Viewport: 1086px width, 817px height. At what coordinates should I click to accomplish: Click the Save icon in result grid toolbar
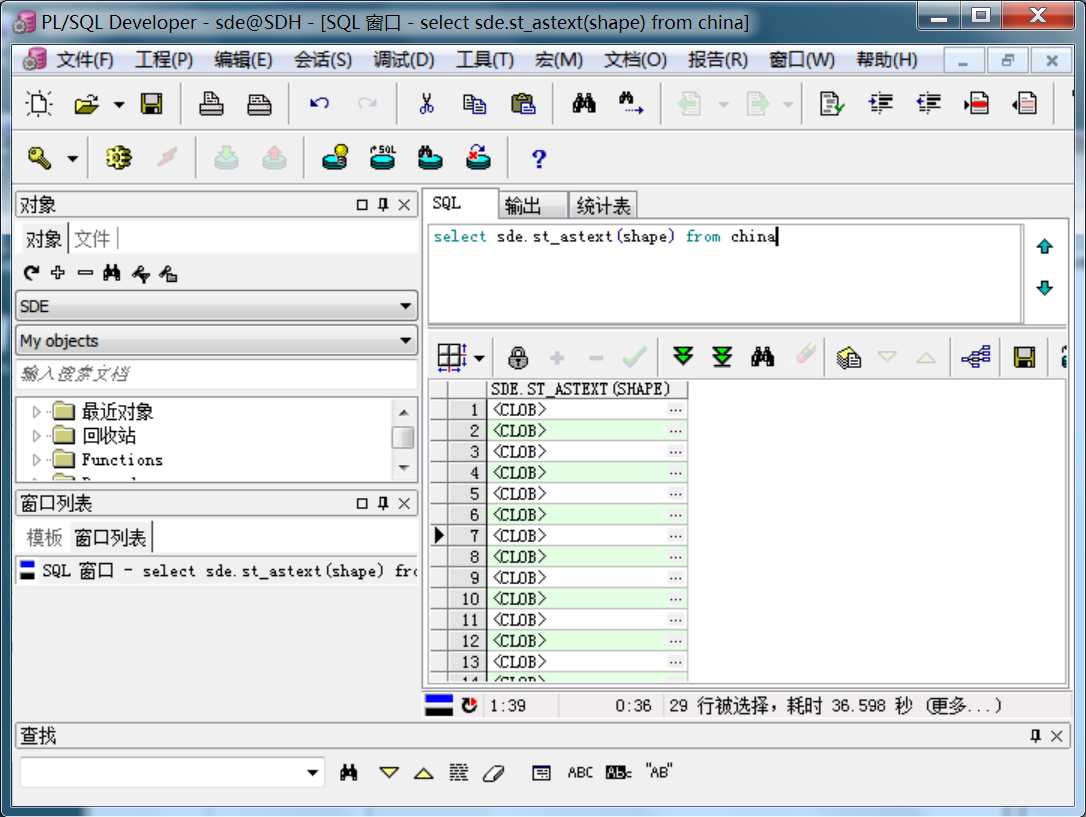coord(1024,357)
